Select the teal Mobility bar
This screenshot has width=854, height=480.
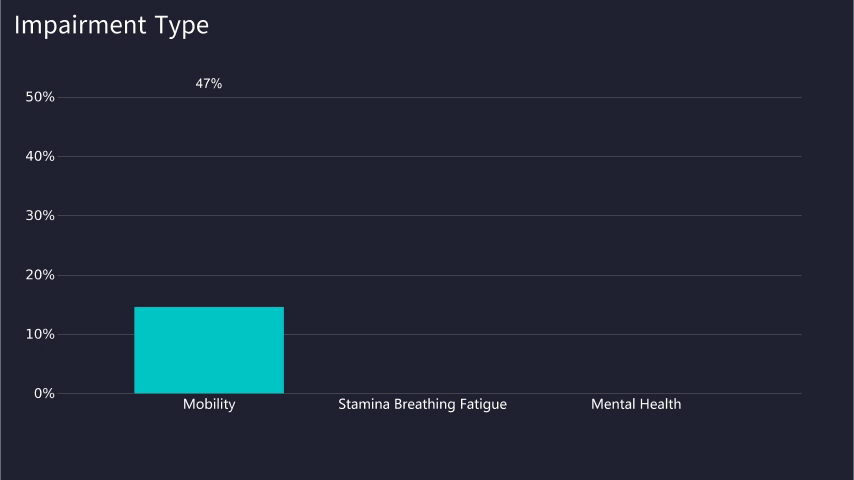pos(209,350)
